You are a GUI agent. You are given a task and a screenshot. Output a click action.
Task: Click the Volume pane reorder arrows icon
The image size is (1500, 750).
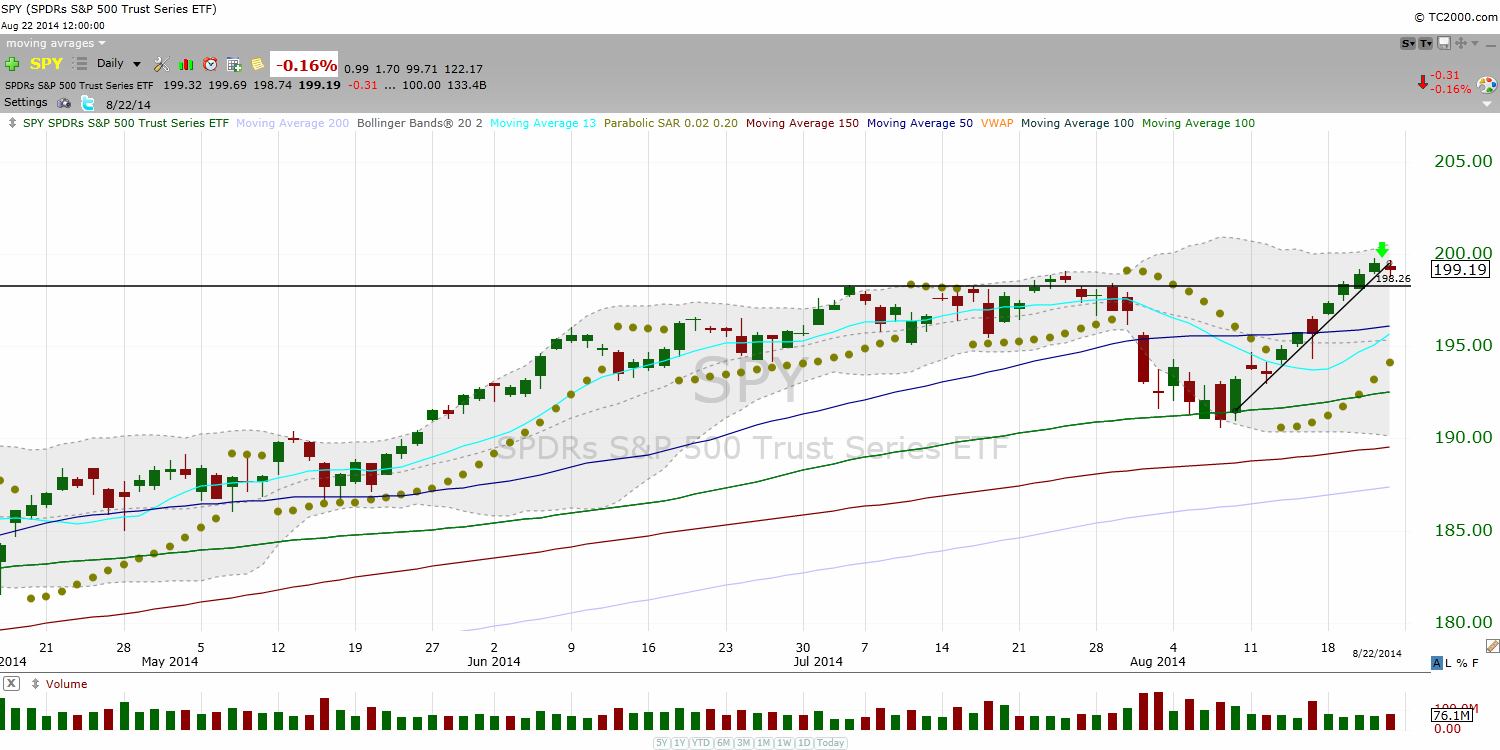[x=34, y=684]
